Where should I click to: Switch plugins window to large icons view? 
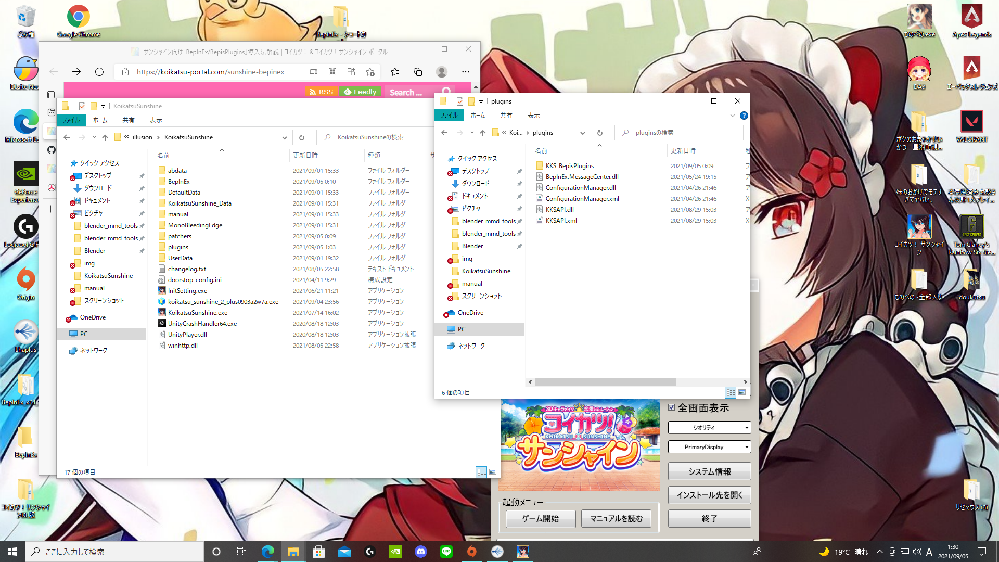point(742,393)
